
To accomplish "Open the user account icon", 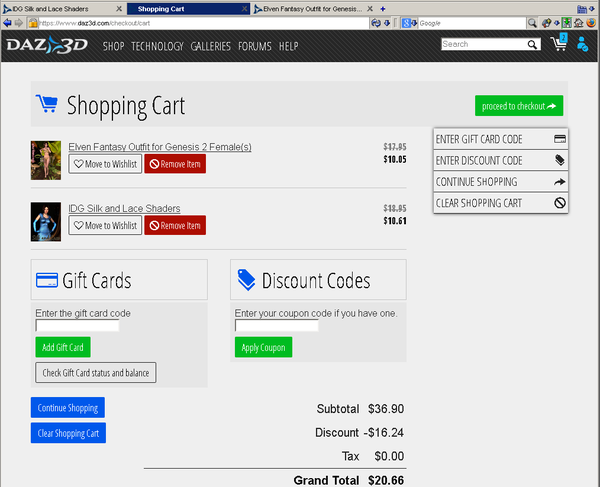I will (x=582, y=44).
